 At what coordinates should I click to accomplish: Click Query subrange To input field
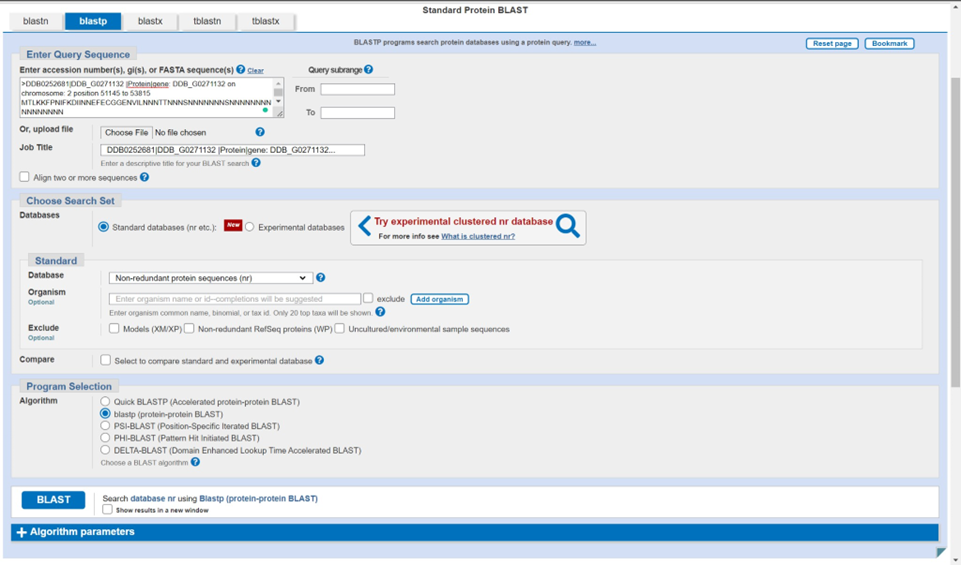357,113
